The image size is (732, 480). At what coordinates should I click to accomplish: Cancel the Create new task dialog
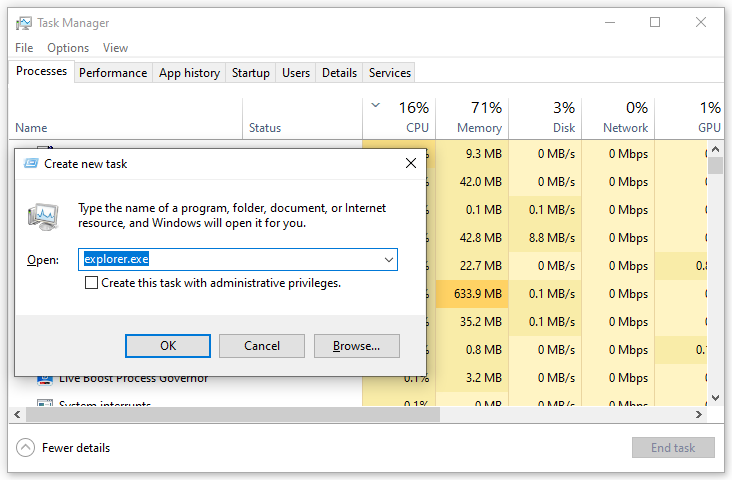(262, 346)
